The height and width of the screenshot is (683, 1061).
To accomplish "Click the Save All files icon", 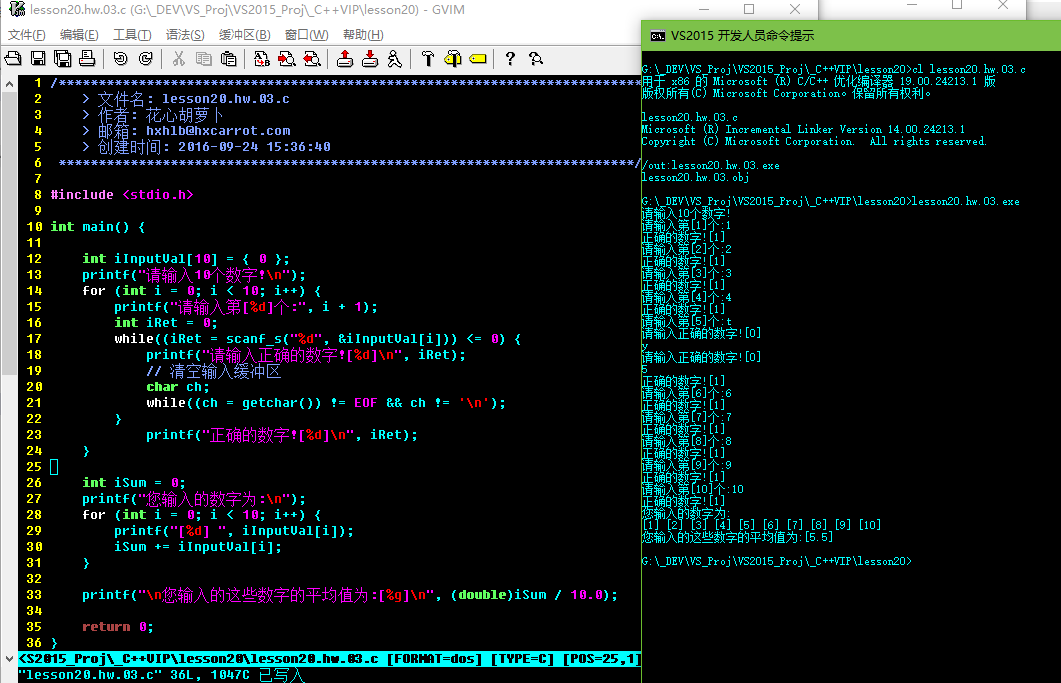I will 62,59.
